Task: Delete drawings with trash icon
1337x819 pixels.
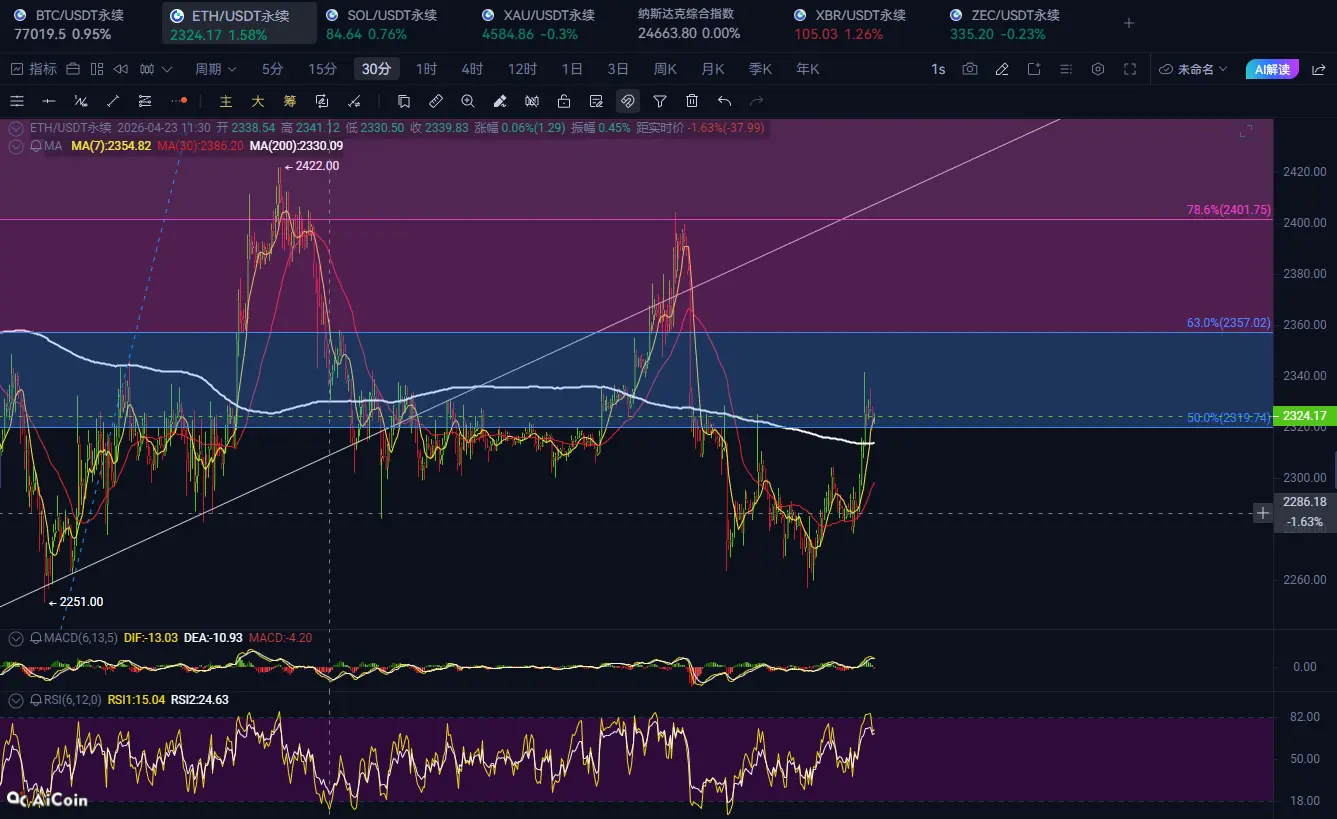Action: point(692,101)
